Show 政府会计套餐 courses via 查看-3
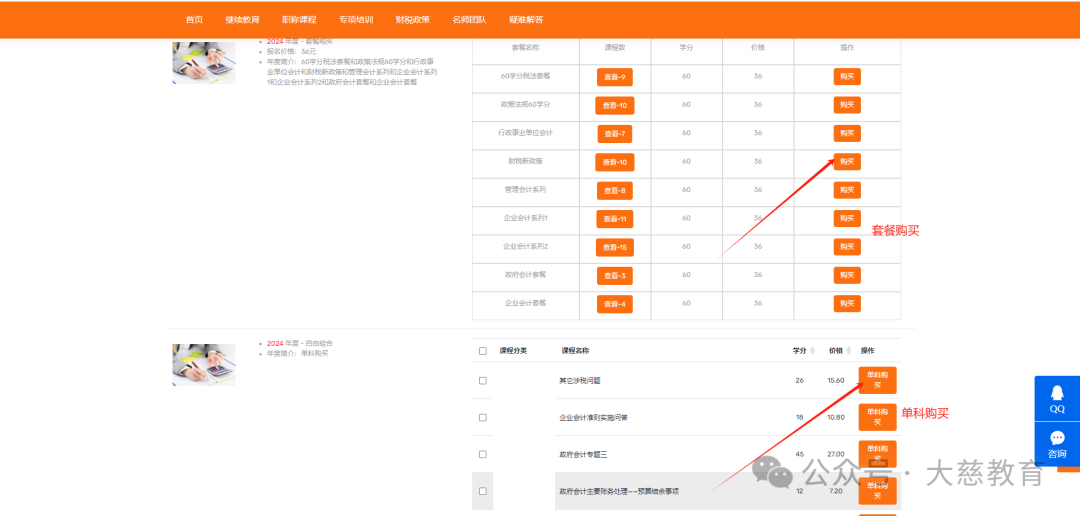This screenshot has width=1080, height=516. coord(614,276)
